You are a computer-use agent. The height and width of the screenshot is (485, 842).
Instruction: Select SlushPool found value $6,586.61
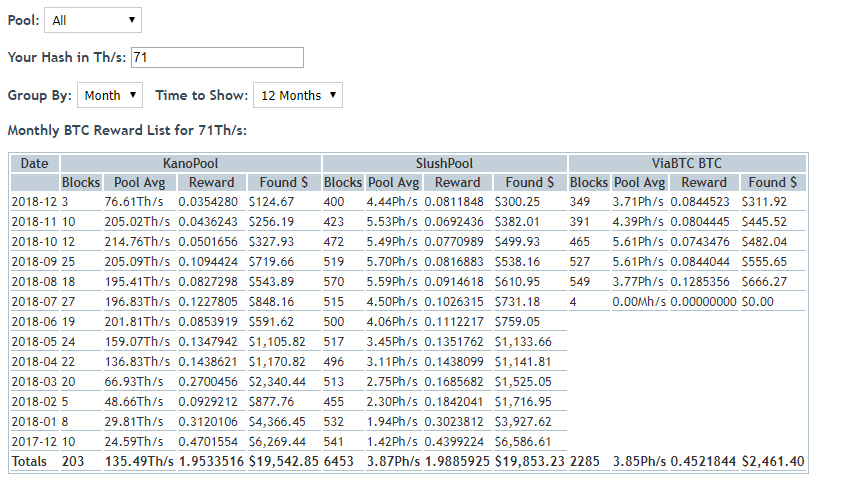pyautogui.click(x=523, y=442)
